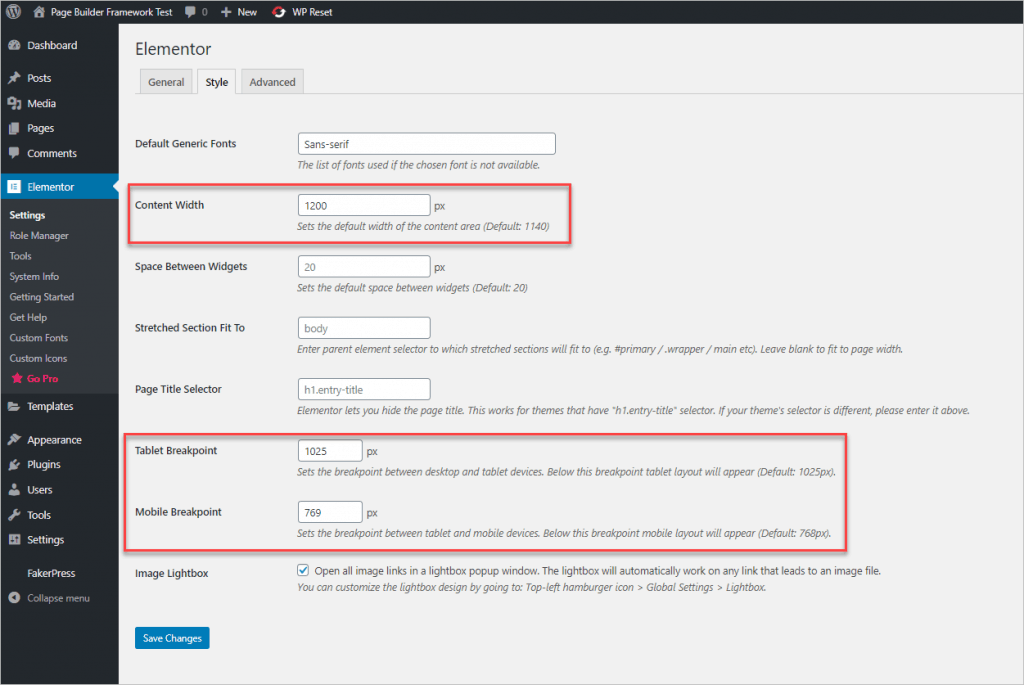The width and height of the screenshot is (1024, 685).
Task: Click the Content Width input field
Action: point(364,205)
